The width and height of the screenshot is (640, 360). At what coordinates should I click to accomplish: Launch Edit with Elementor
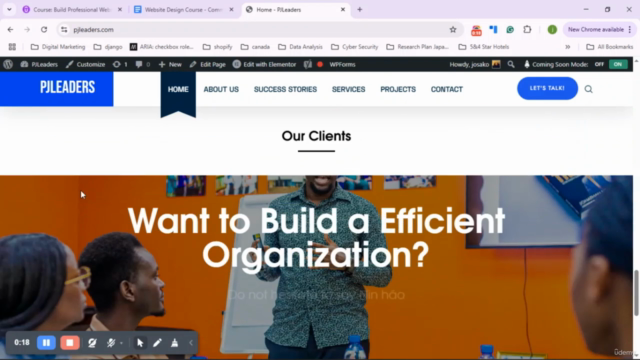coord(264,64)
